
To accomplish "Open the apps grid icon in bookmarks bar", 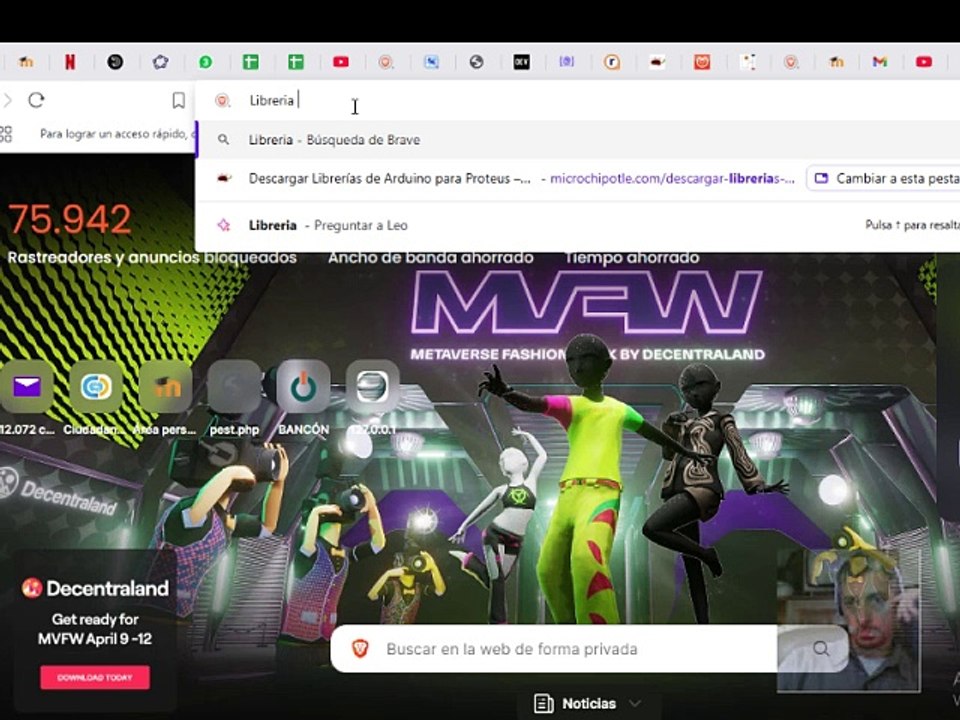I will pyautogui.click(x=6, y=133).
